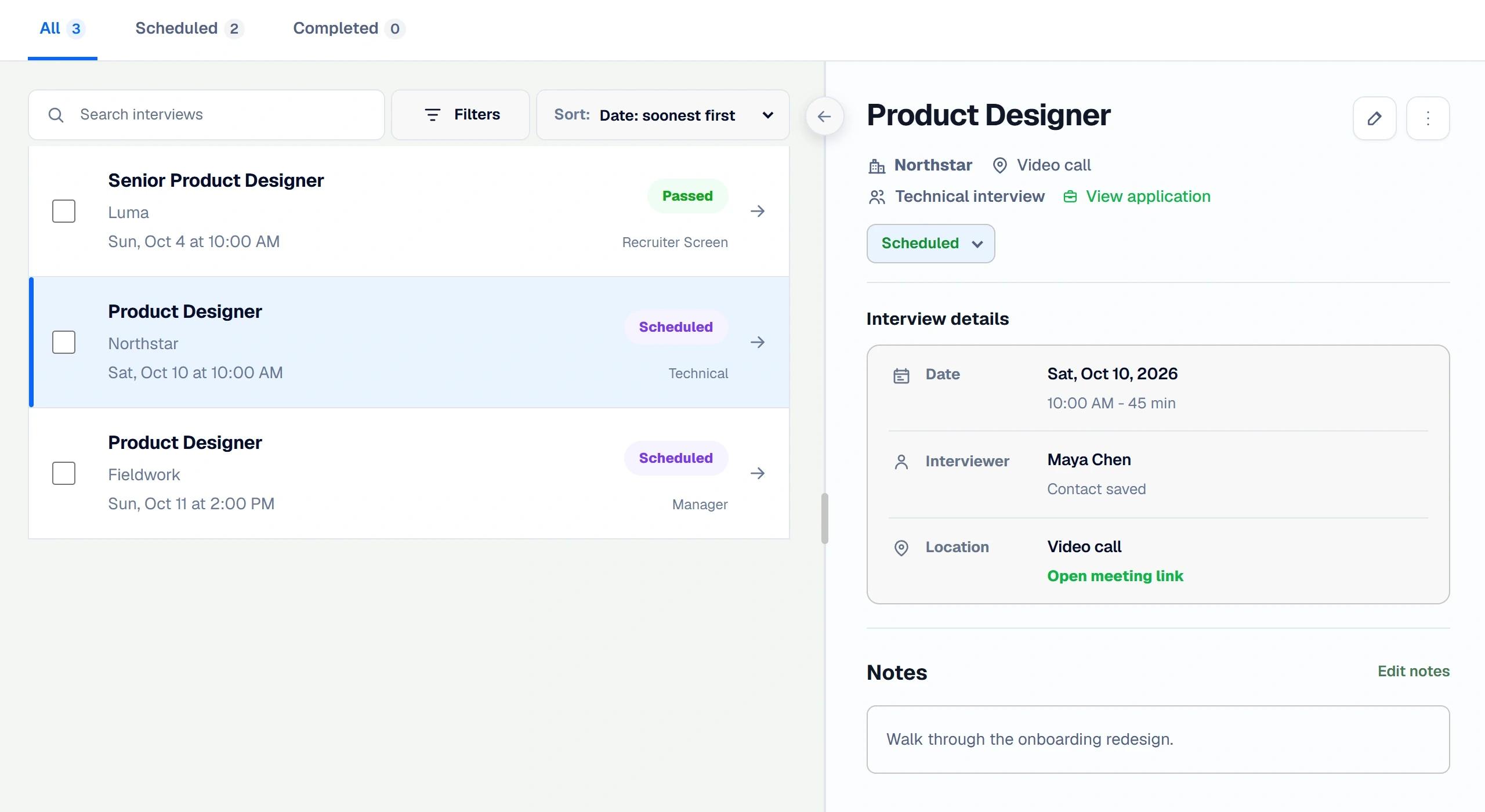Expand the Scheduled status dropdown
Image resolution: width=1485 pixels, height=812 pixels.
pos(930,244)
